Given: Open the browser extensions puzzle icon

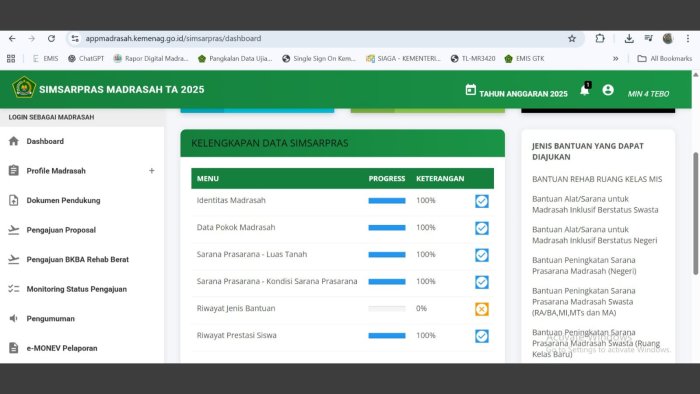Looking at the screenshot, I should tap(600, 38).
